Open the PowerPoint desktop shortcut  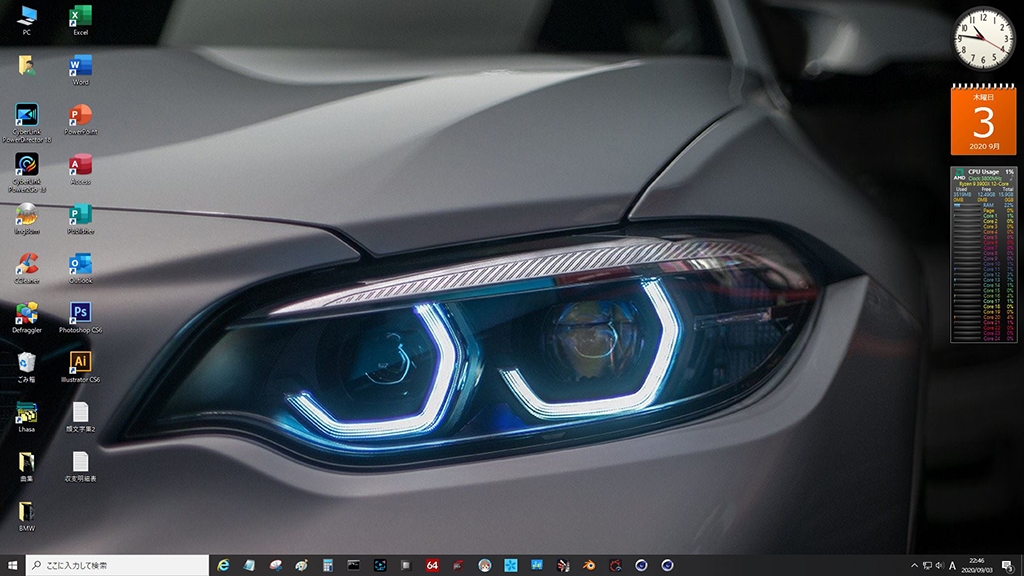(80, 120)
